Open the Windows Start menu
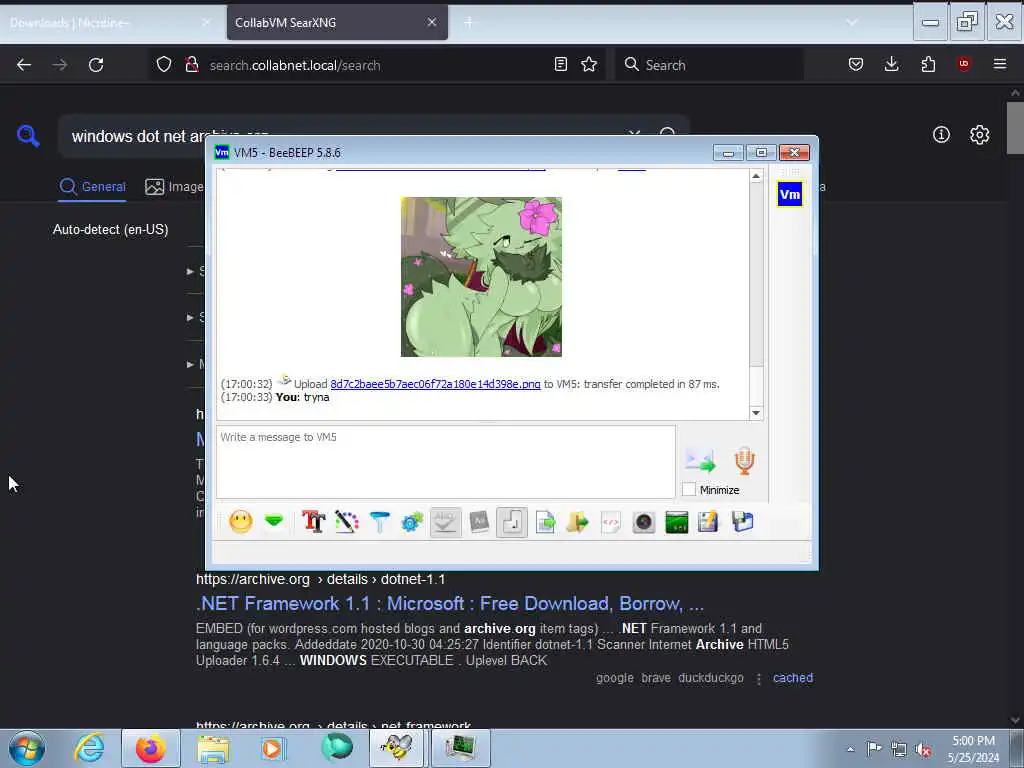The image size is (1024, 768). pos(27,748)
